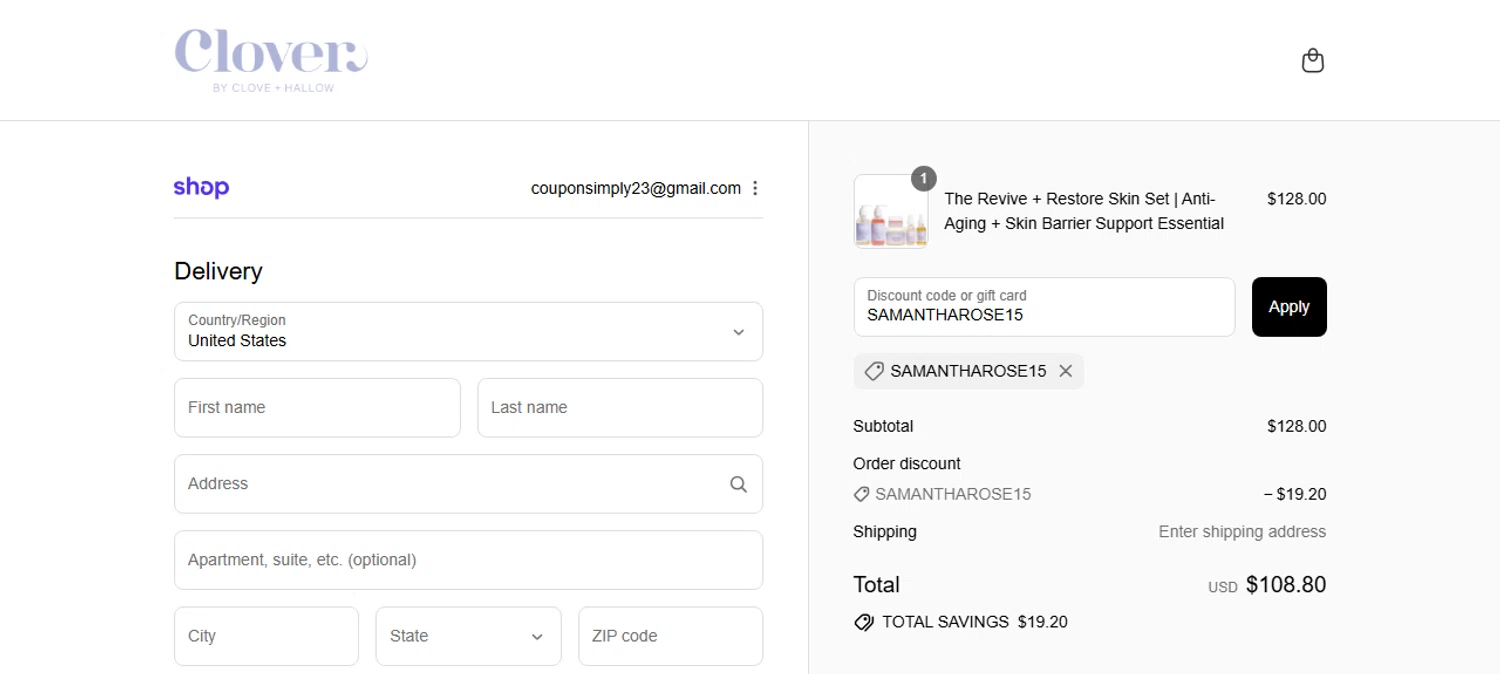Click the $108.80 total amount
This screenshot has width=1500, height=674.
click(x=1286, y=585)
